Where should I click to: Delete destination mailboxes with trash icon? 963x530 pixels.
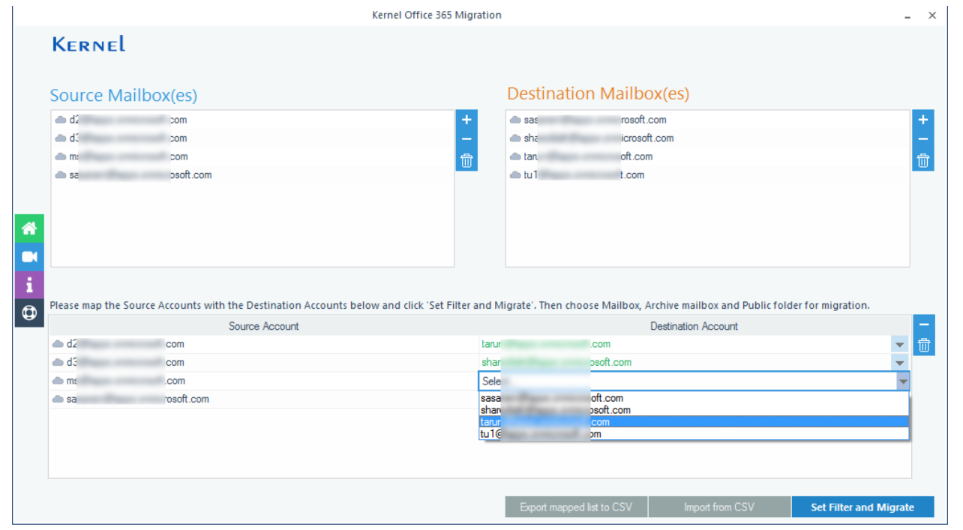pyautogui.click(x=923, y=161)
